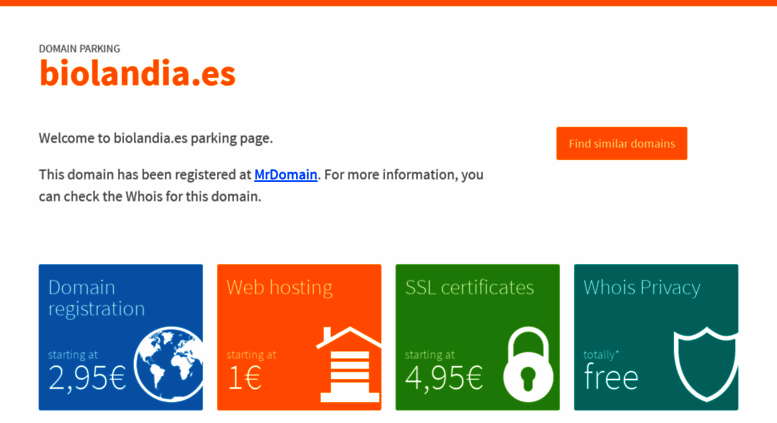Select the Web hosting tile heading

[279, 287]
